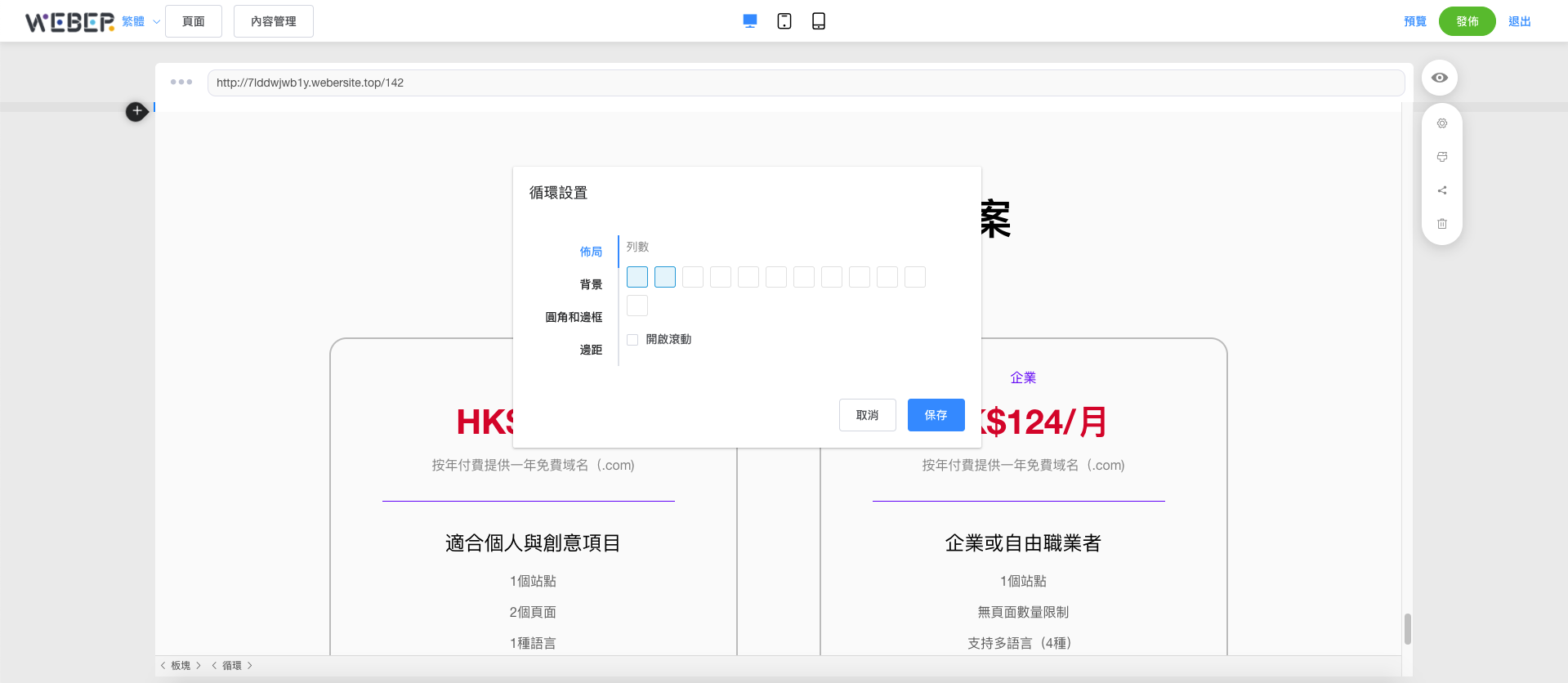
Task: Open the 頁面 pages menu
Action: pos(194,21)
